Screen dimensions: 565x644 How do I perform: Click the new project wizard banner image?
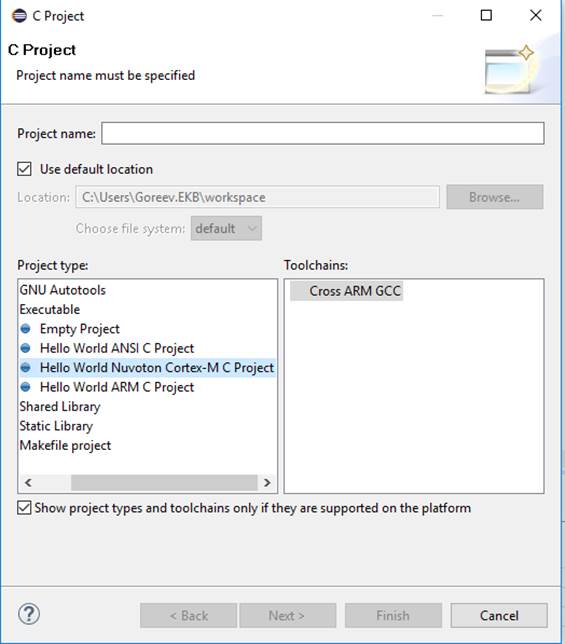pyautogui.click(x=509, y=69)
